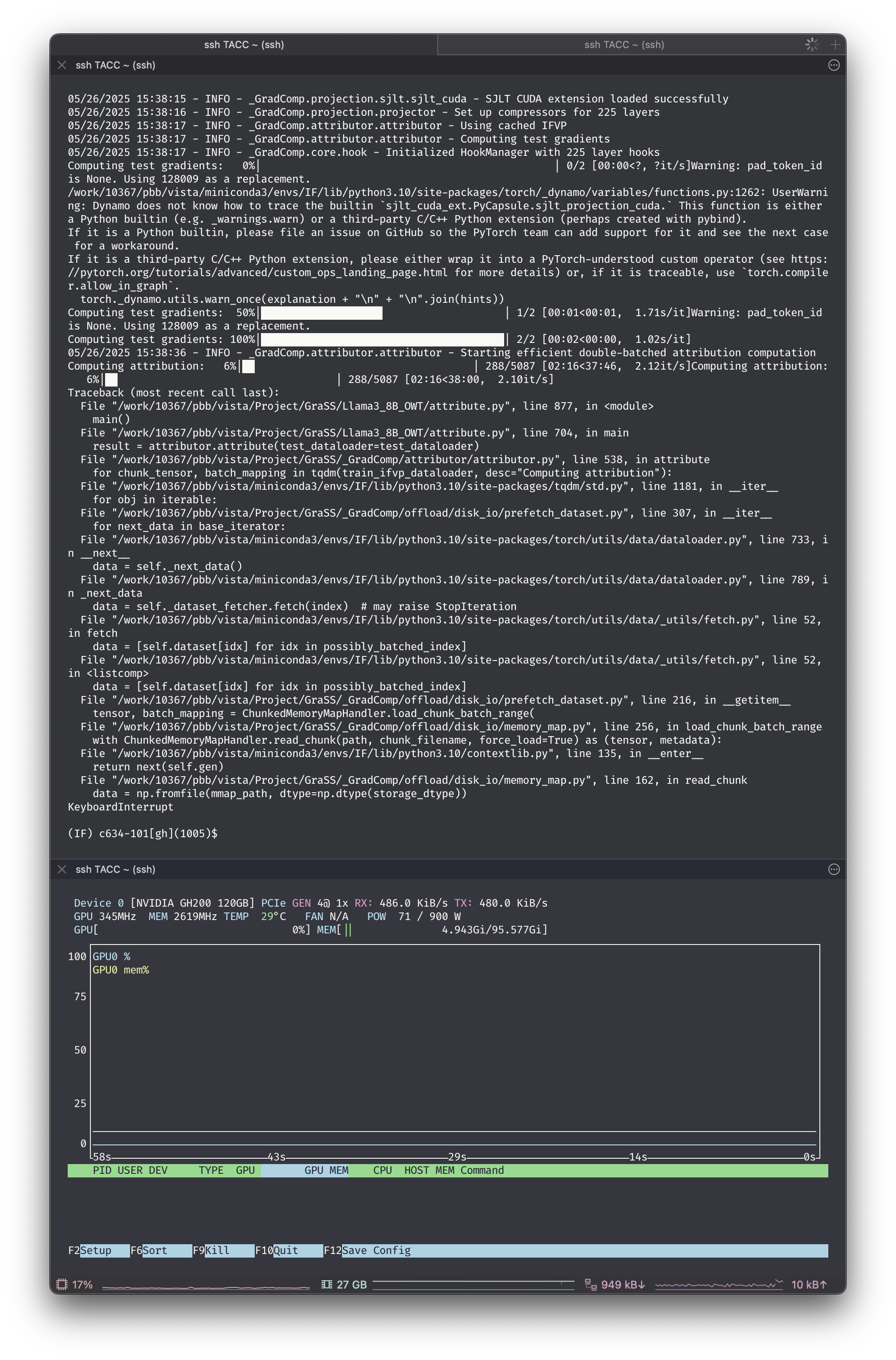
Task: Click 'Set up compressors for 225 layers' text
Action: pos(557,112)
